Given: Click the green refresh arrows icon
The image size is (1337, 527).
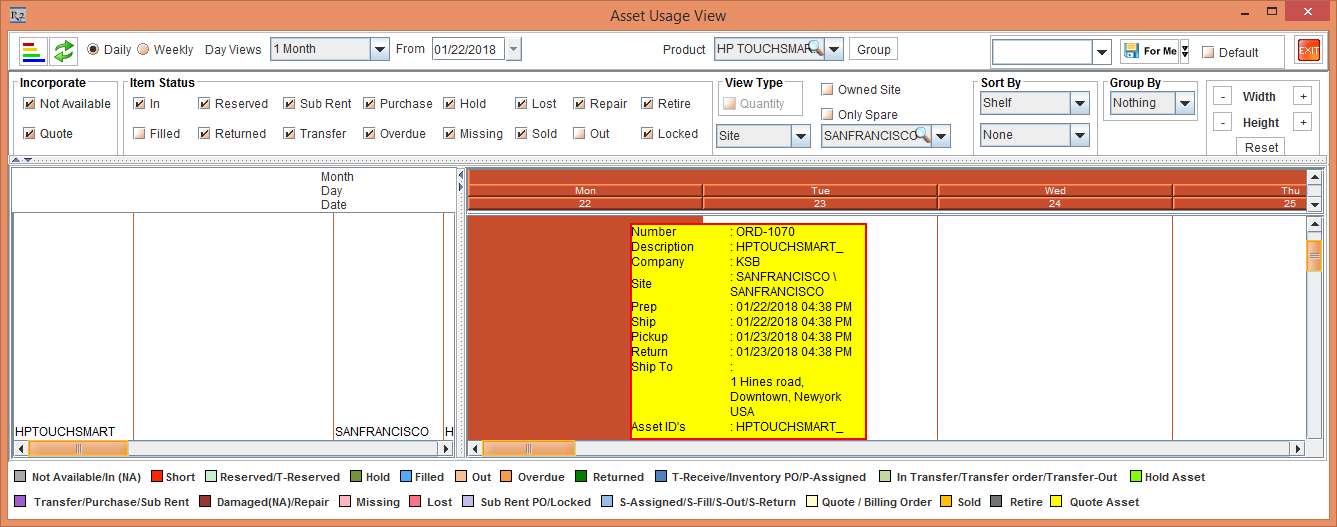Looking at the screenshot, I should click(64, 50).
